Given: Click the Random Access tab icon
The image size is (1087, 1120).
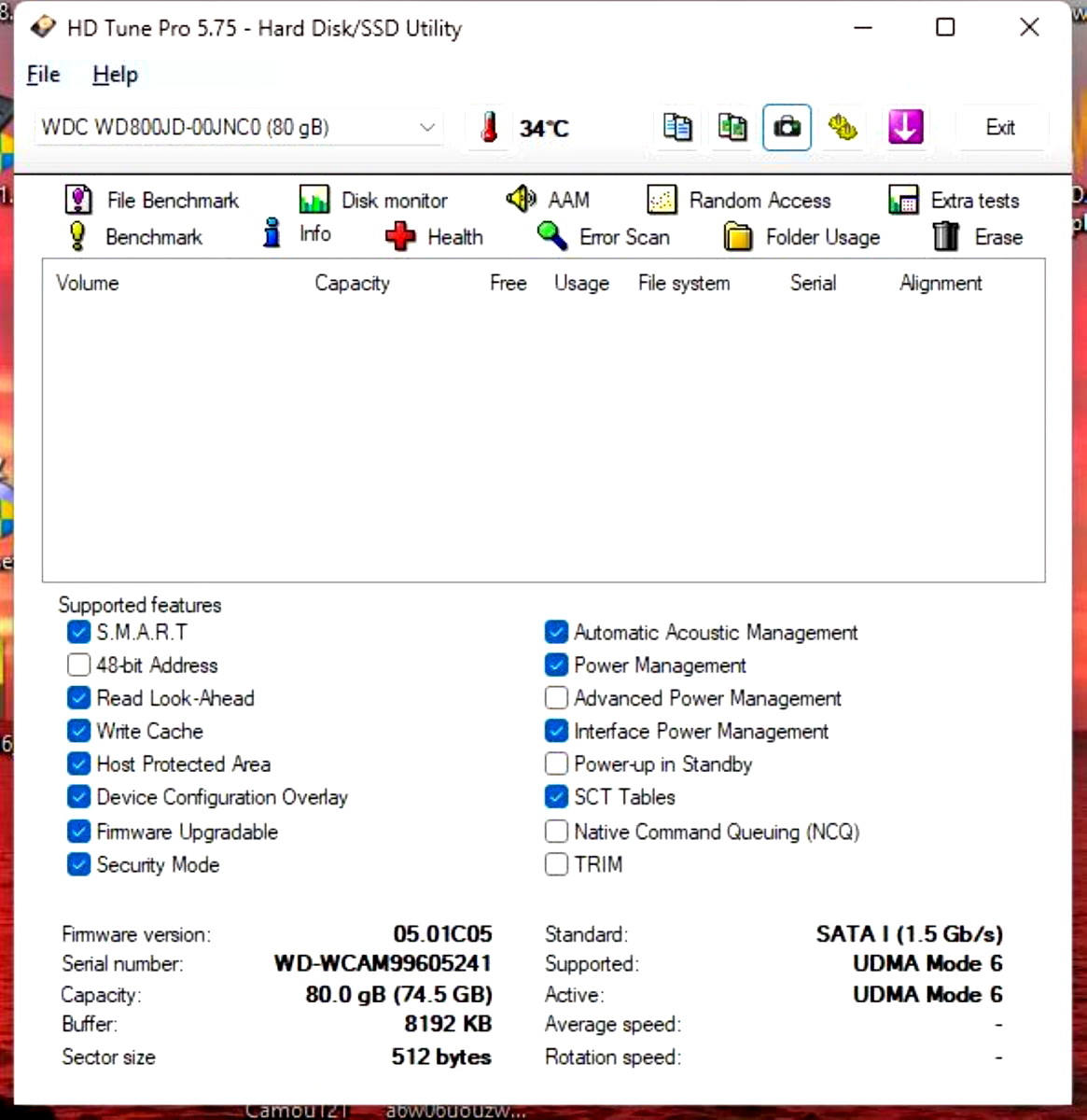Looking at the screenshot, I should [x=662, y=200].
